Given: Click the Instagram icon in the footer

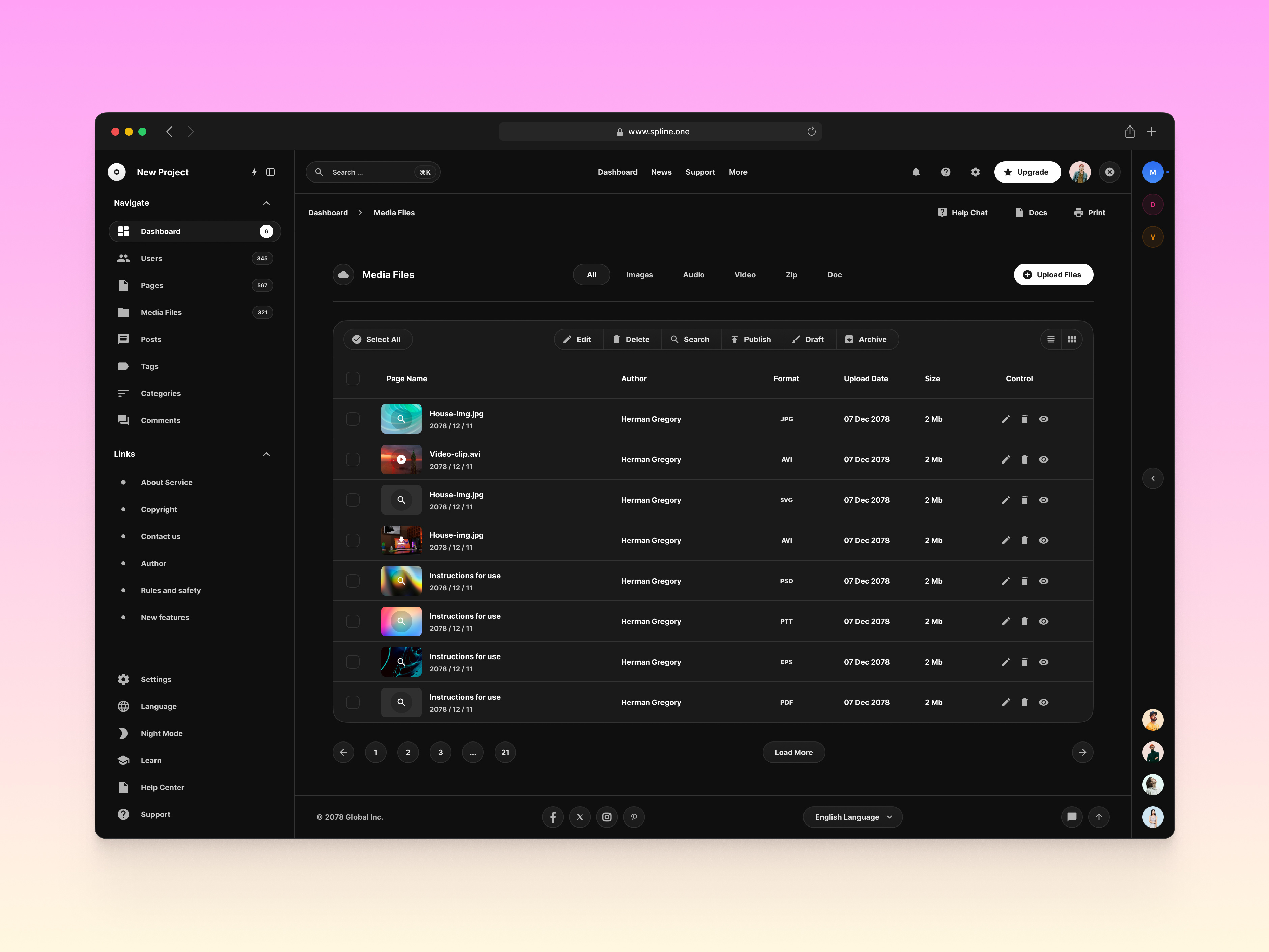Looking at the screenshot, I should (x=607, y=817).
